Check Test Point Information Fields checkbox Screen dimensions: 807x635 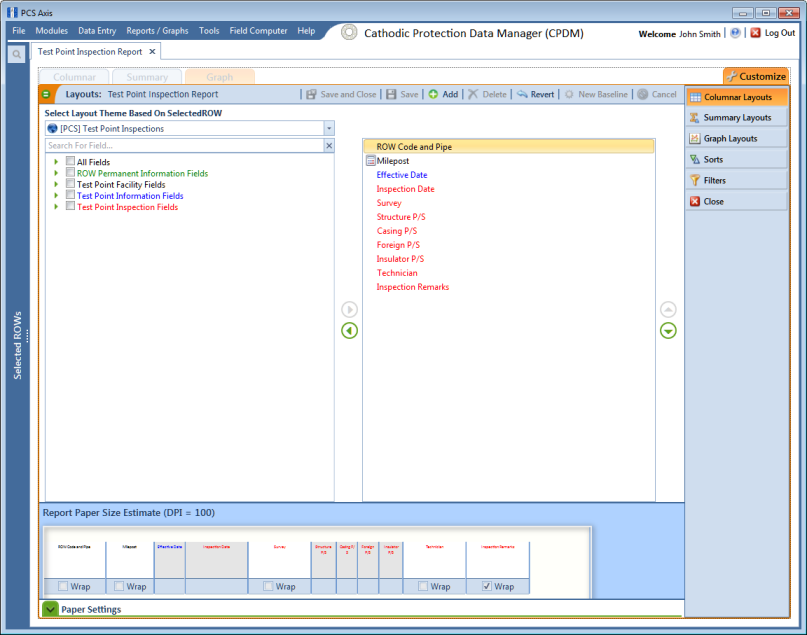pyautogui.click(x=71, y=195)
